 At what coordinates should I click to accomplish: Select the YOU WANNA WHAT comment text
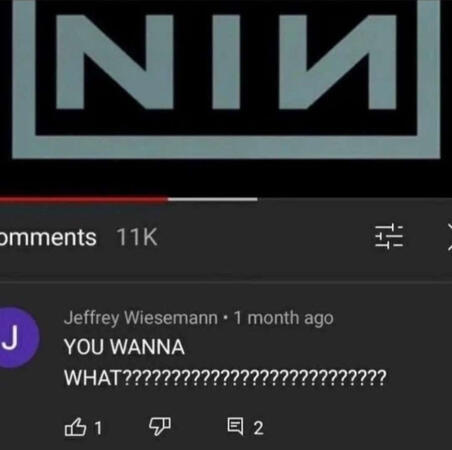point(225,362)
